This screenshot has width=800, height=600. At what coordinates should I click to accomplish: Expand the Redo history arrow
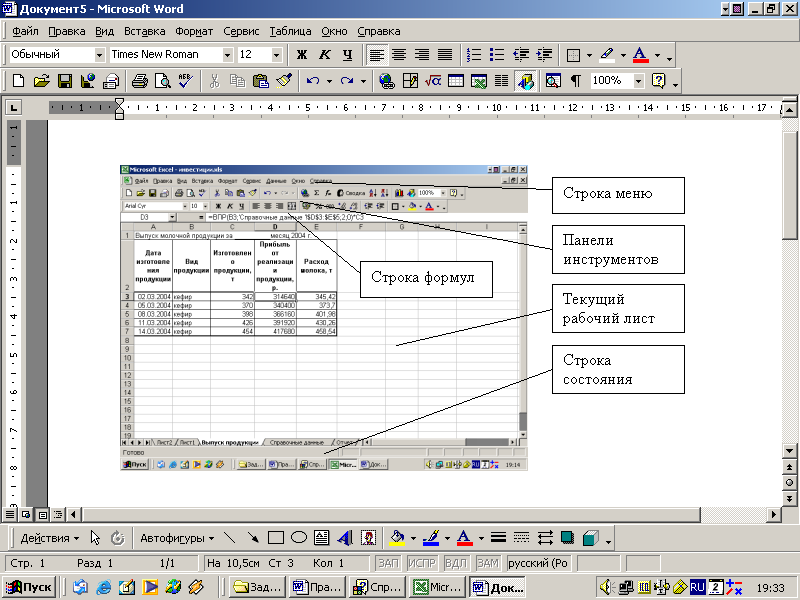363,81
